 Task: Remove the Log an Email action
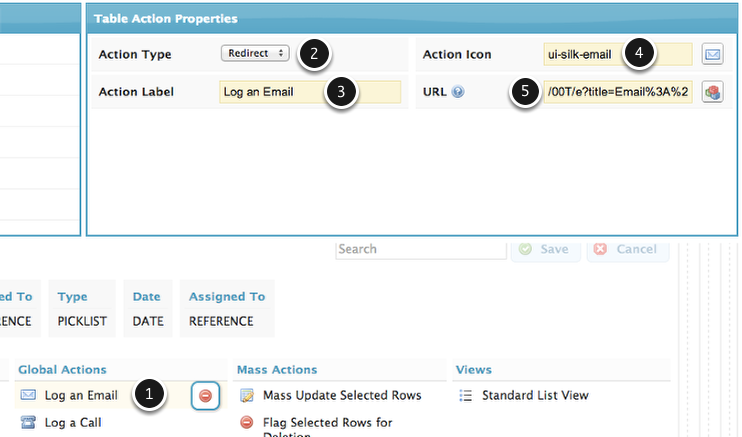pyautogui.click(x=205, y=396)
